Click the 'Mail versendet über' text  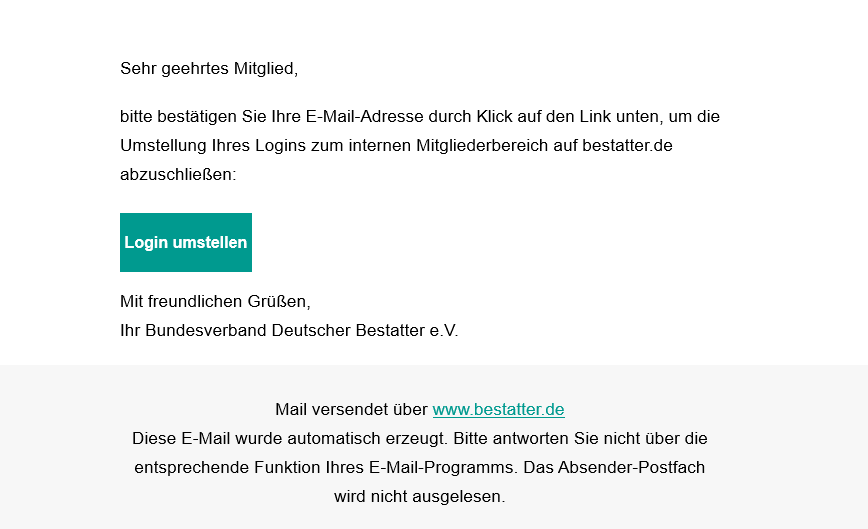[352, 409]
